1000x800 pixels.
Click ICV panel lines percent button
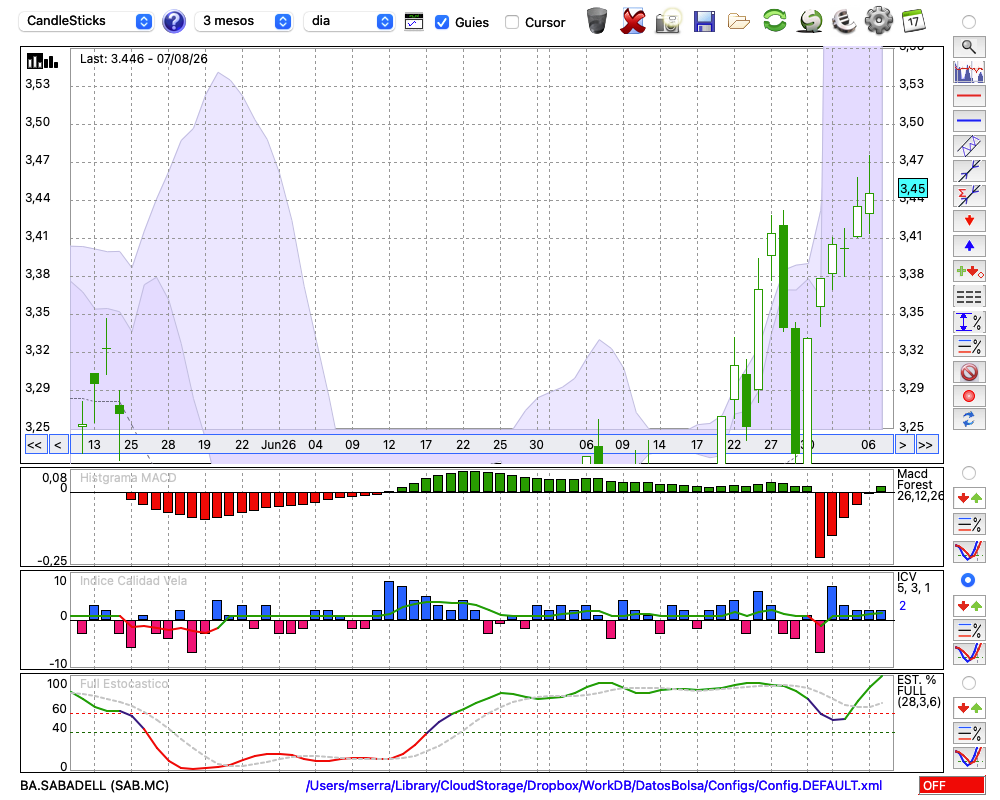[969, 630]
